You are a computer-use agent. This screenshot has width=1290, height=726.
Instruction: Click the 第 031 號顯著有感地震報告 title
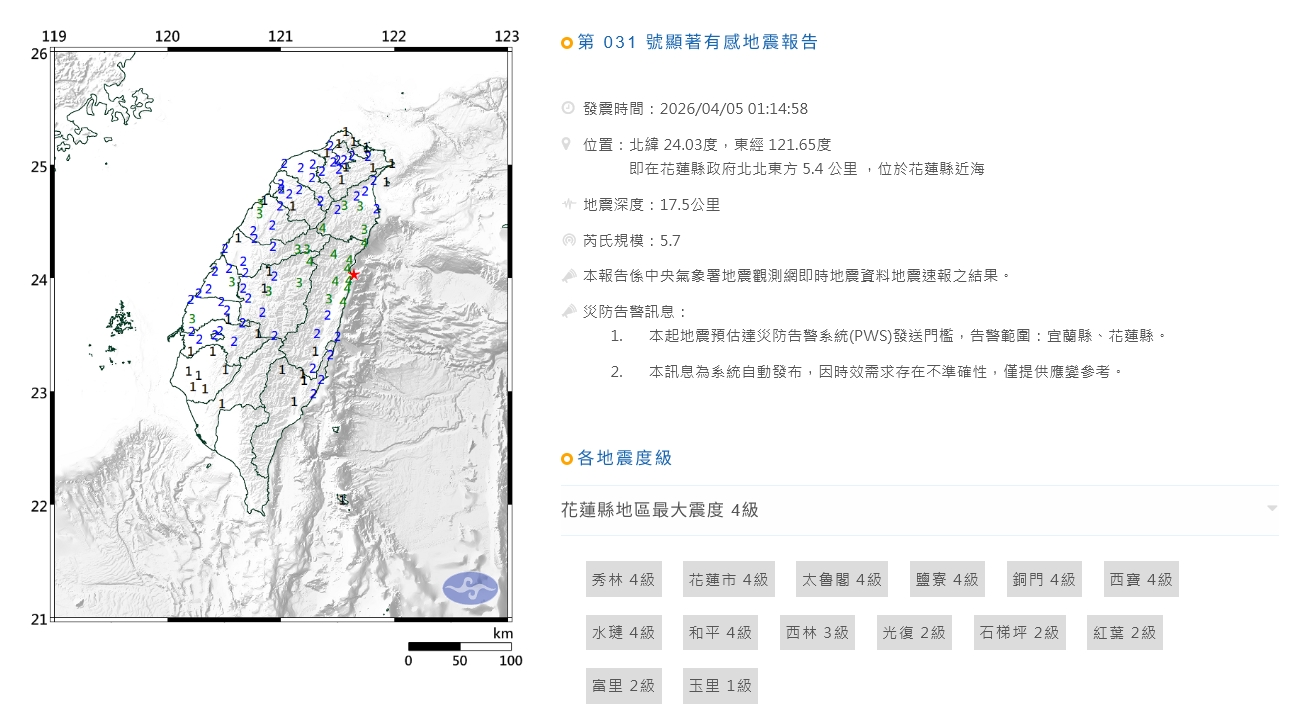pos(697,42)
